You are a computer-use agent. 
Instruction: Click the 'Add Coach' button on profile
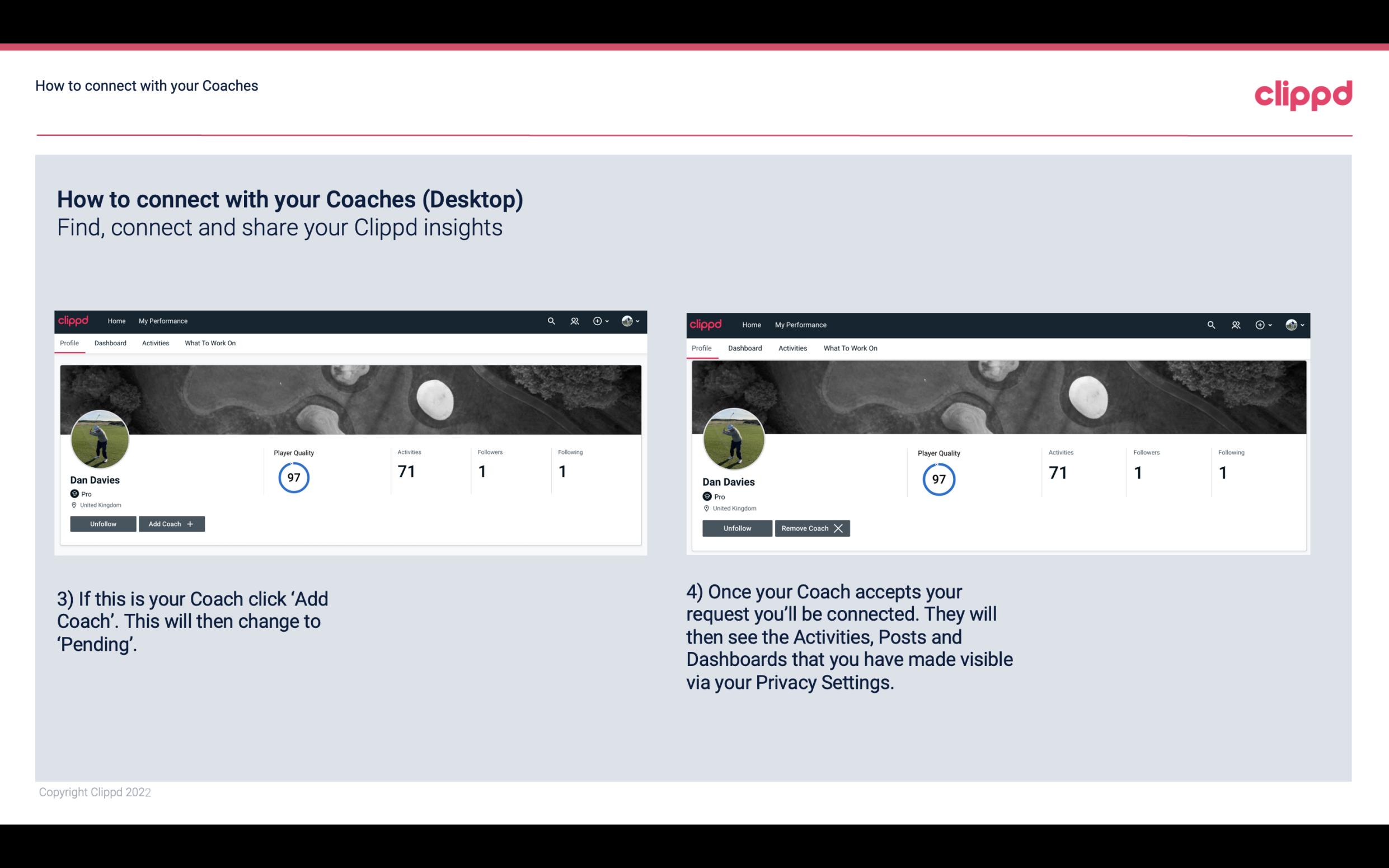click(170, 523)
